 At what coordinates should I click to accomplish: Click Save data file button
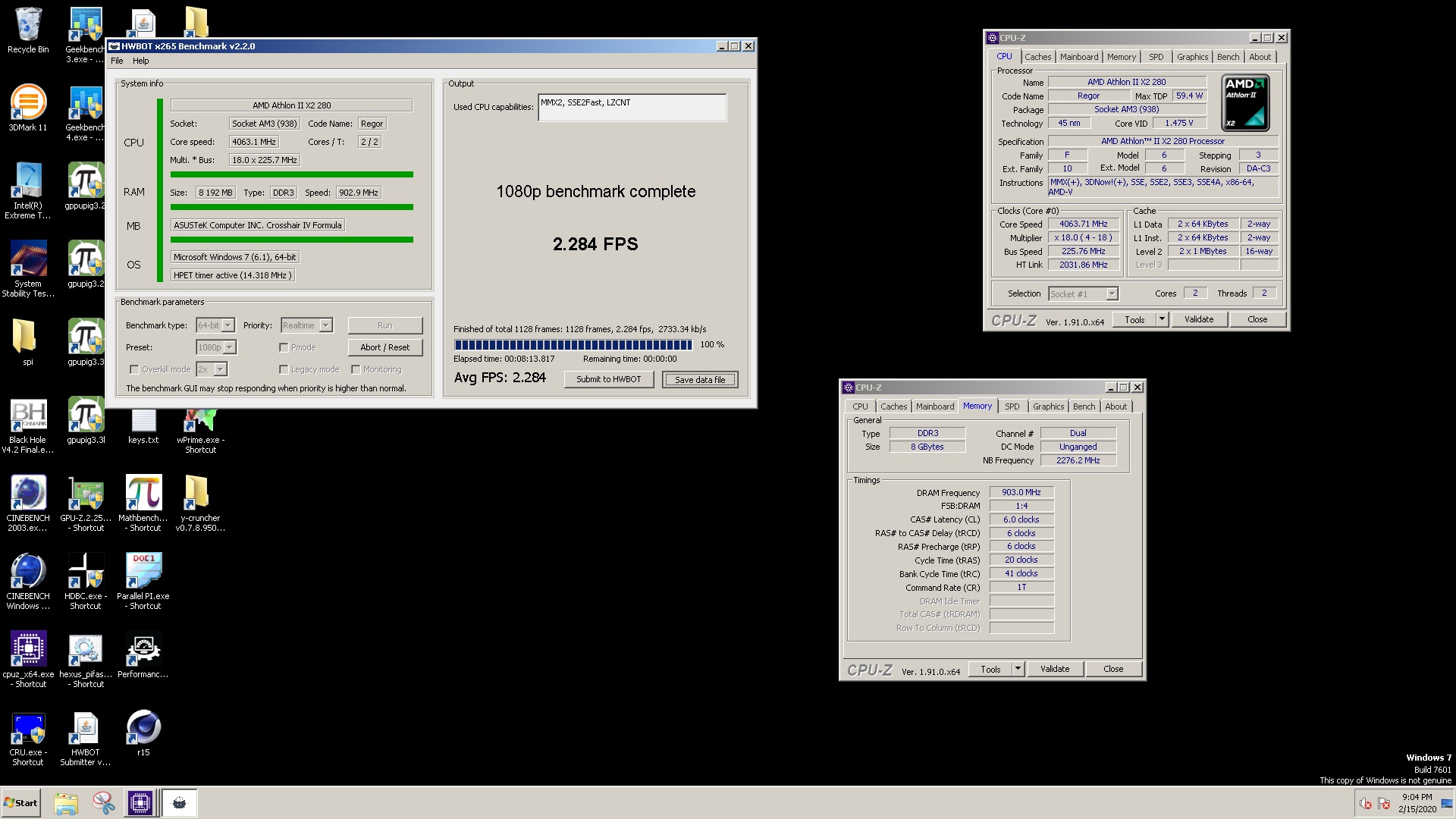tap(700, 379)
